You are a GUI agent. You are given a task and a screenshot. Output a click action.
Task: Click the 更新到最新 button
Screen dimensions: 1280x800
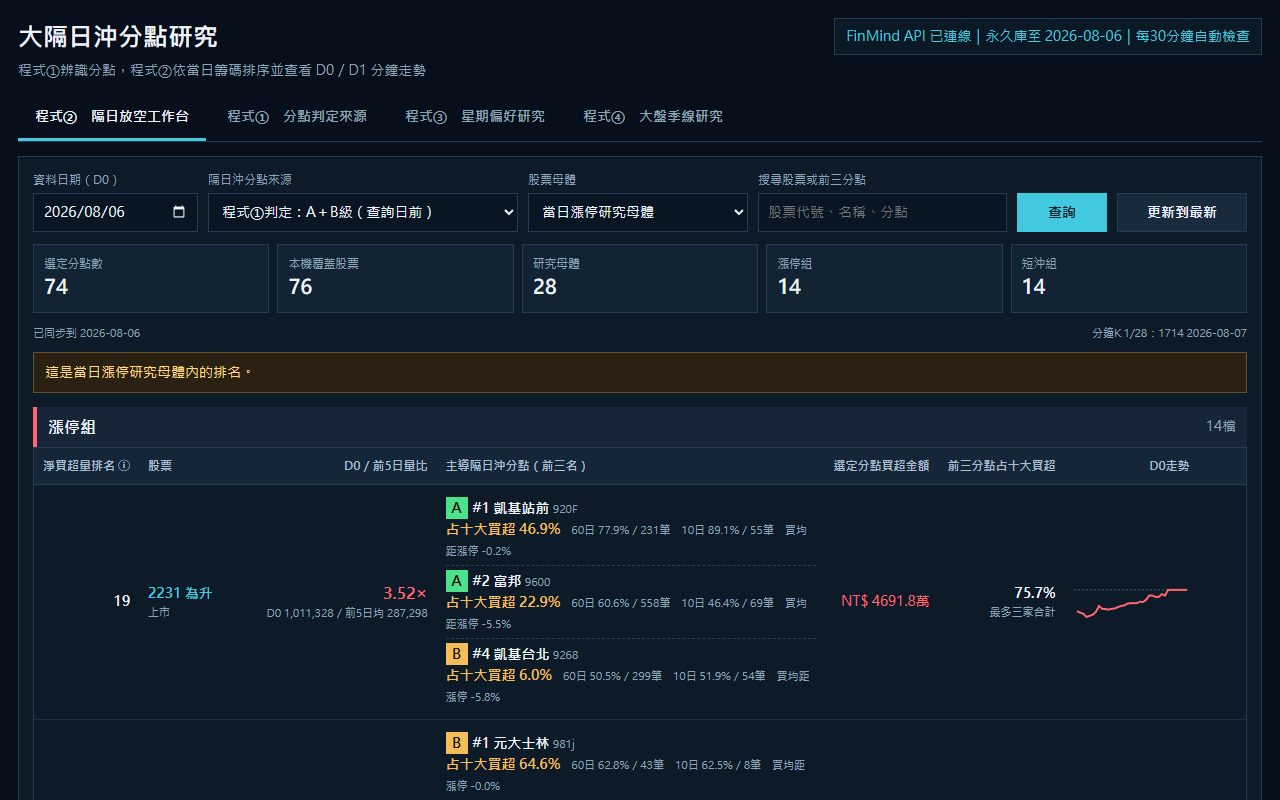(1182, 212)
